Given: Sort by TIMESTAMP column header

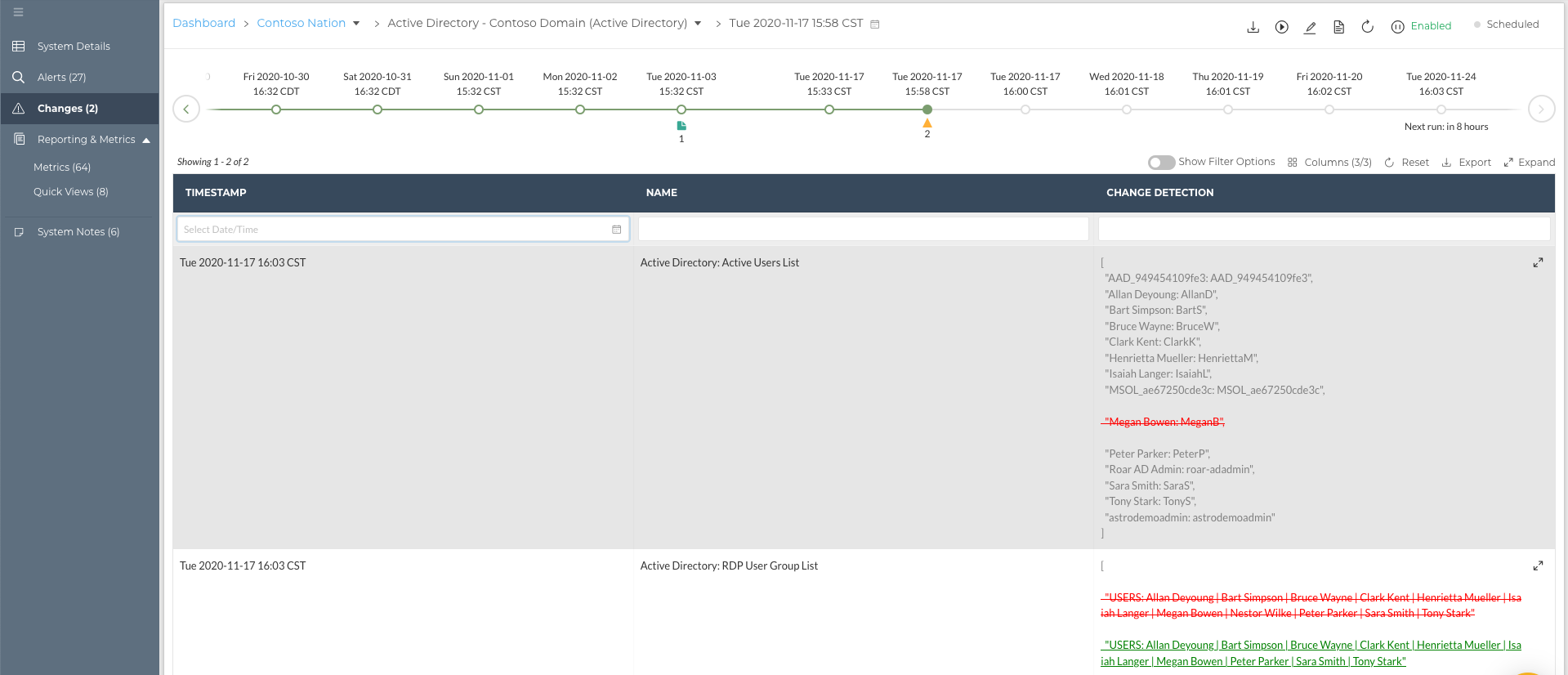Looking at the screenshot, I should point(216,193).
